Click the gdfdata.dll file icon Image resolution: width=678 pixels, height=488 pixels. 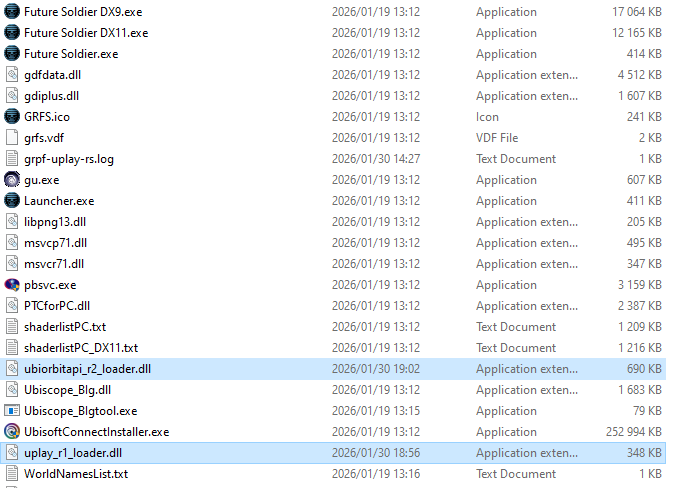12,75
